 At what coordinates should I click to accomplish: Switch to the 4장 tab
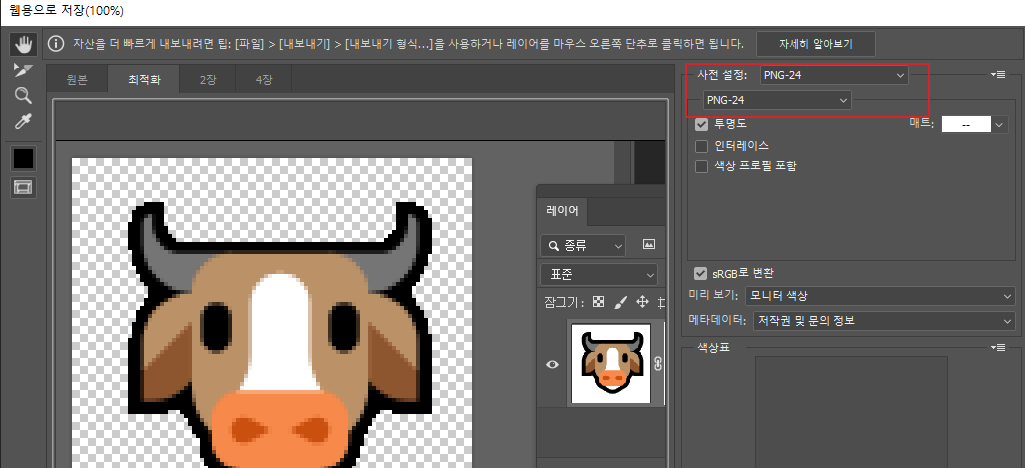pos(263,80)
